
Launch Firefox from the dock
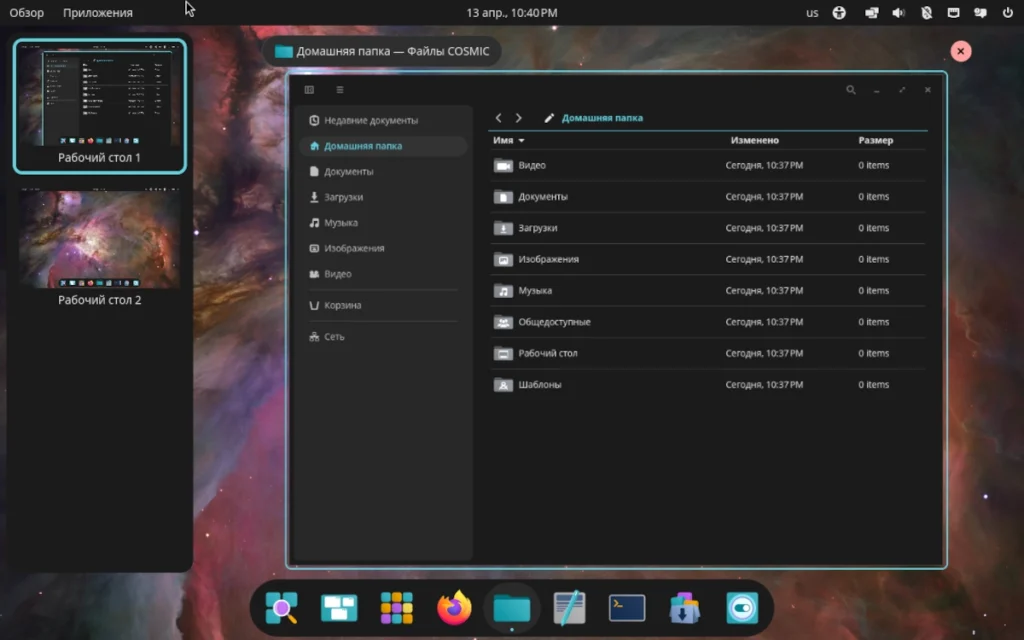(x=454, y=607)
